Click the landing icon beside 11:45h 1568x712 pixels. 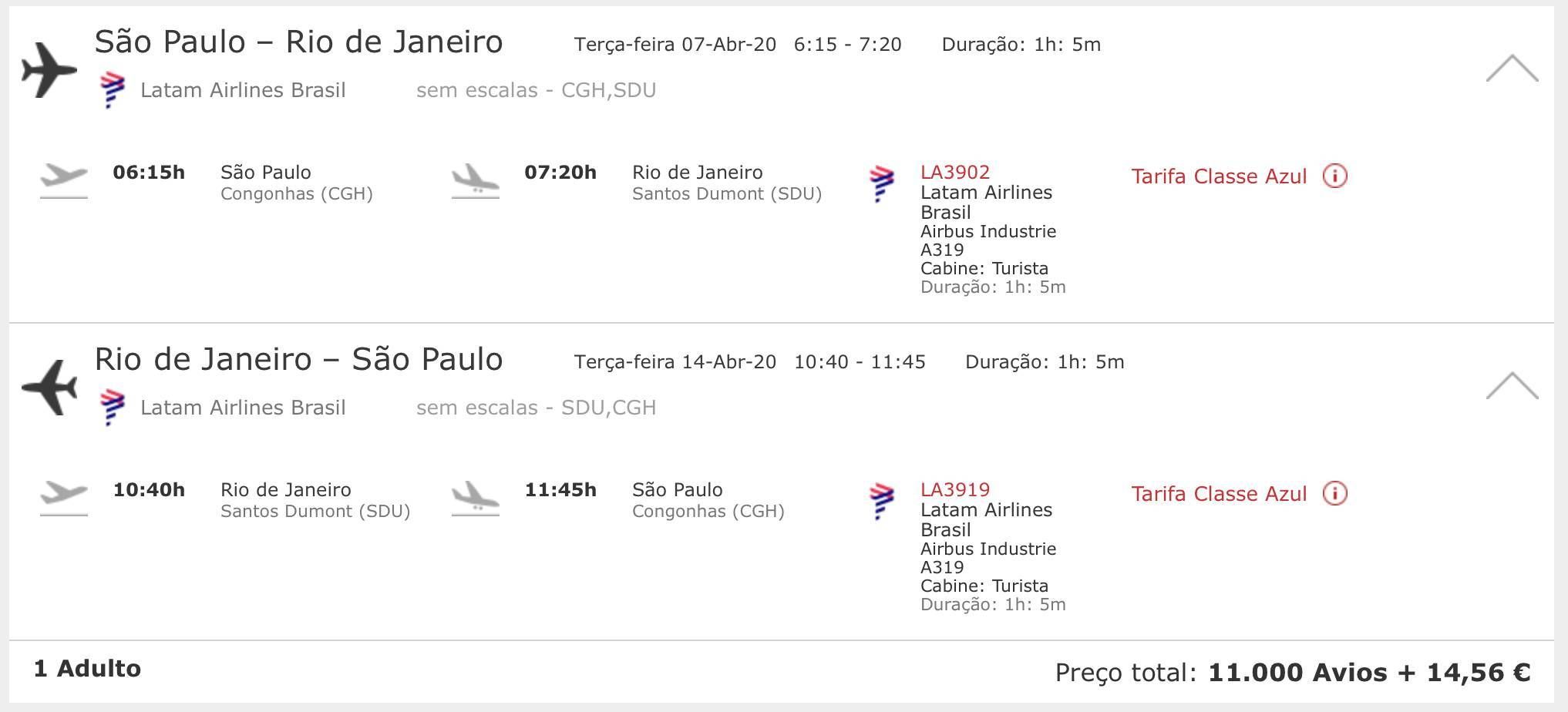476,498
